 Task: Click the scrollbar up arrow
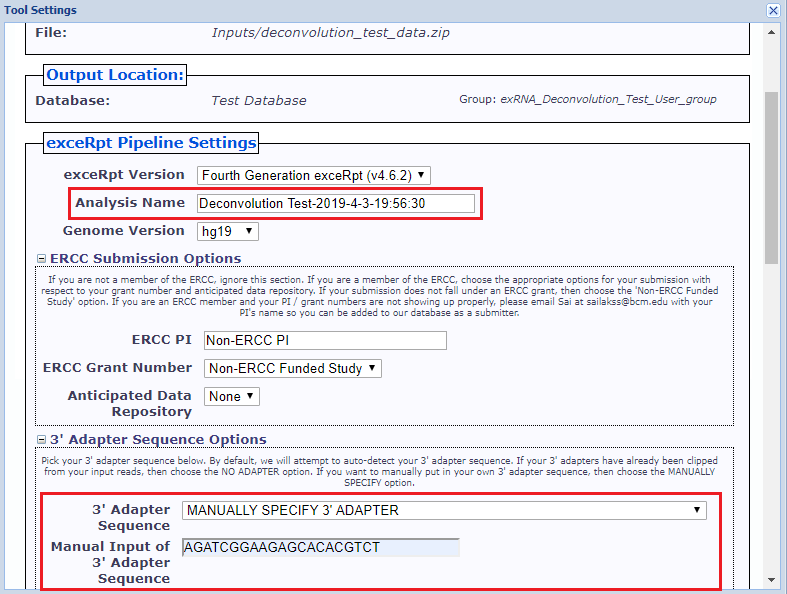(772, 30)
